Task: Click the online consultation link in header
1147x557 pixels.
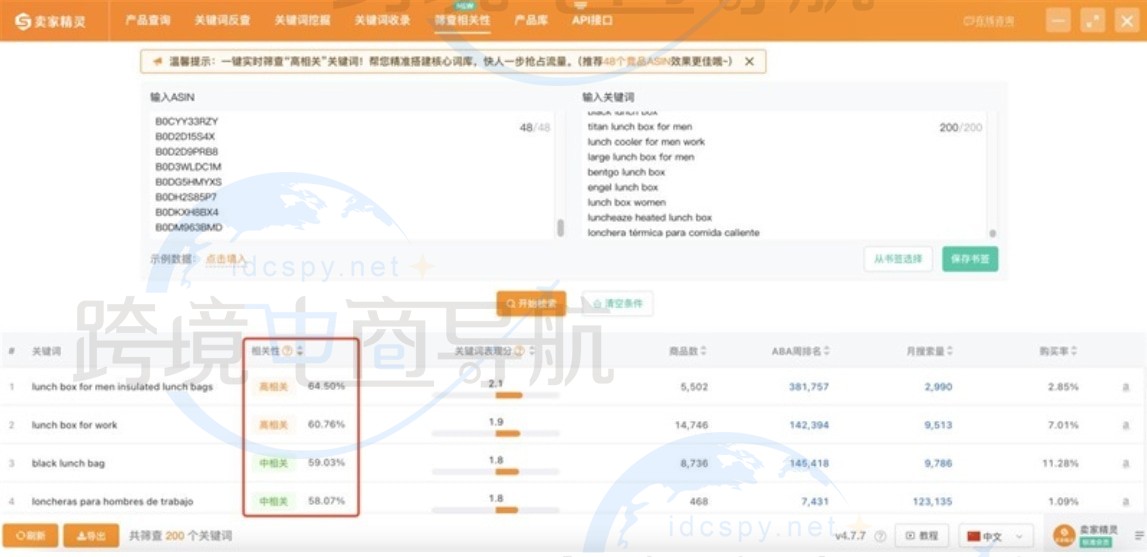Action: point(989,21)
